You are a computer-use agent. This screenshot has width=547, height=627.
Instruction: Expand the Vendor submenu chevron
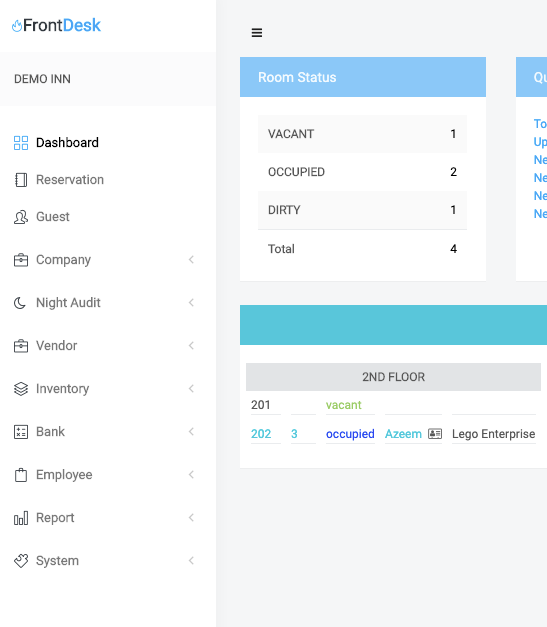[x=192, y=345]
